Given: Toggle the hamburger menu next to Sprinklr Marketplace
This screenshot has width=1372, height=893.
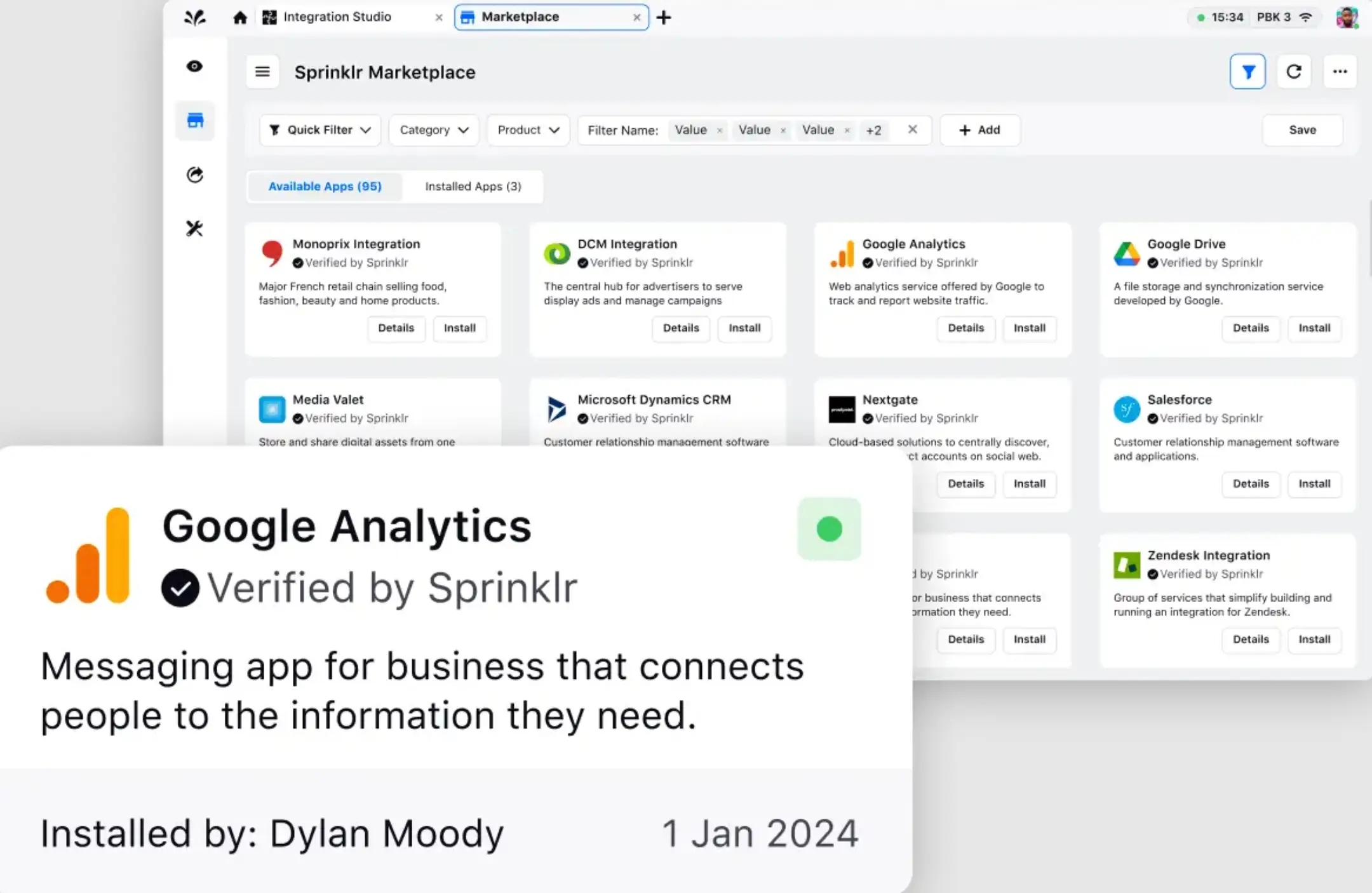Looking at the screenshot, I should 262,72.
